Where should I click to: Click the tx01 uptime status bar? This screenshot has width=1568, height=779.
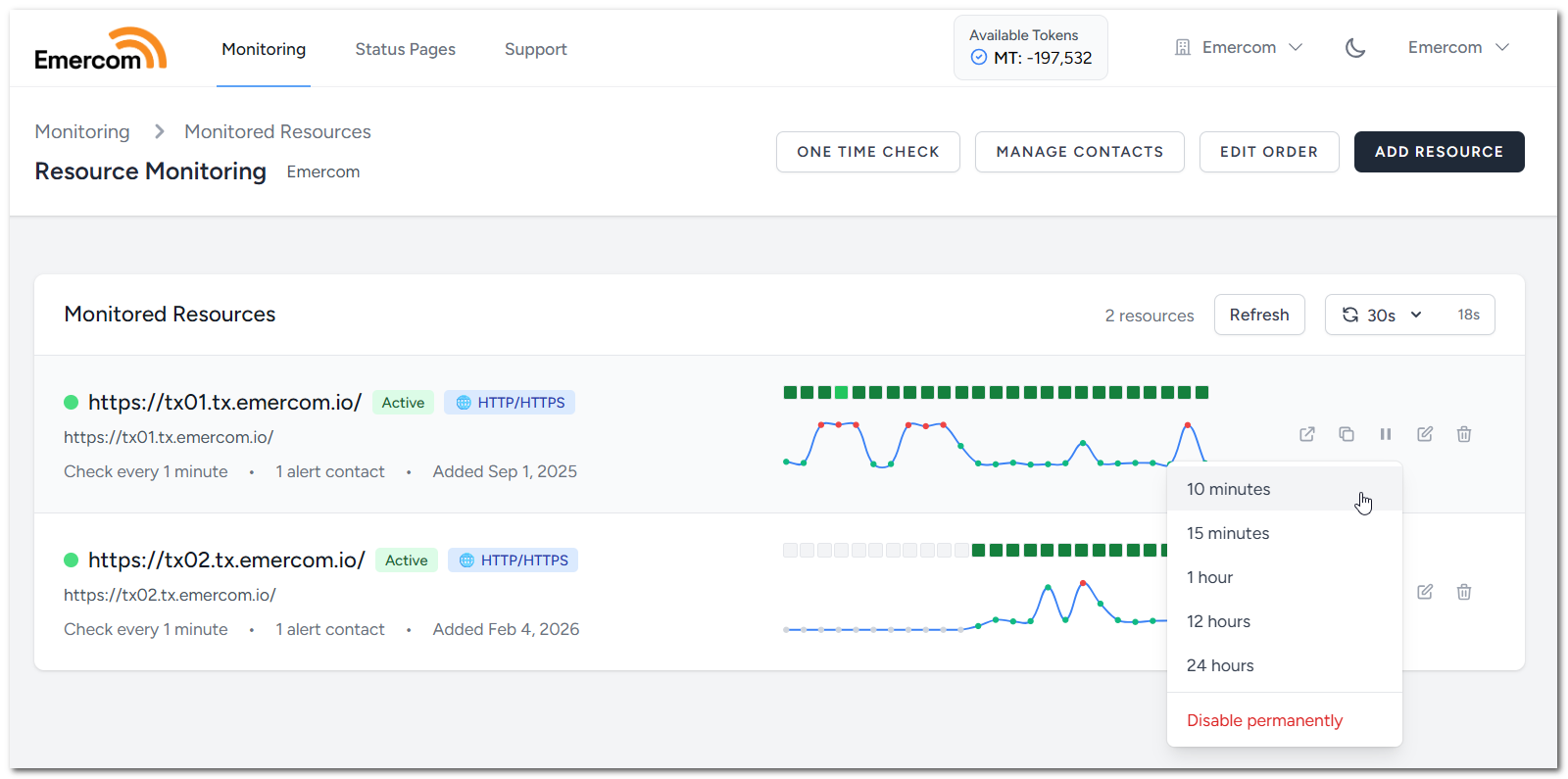tap(996, 393)
